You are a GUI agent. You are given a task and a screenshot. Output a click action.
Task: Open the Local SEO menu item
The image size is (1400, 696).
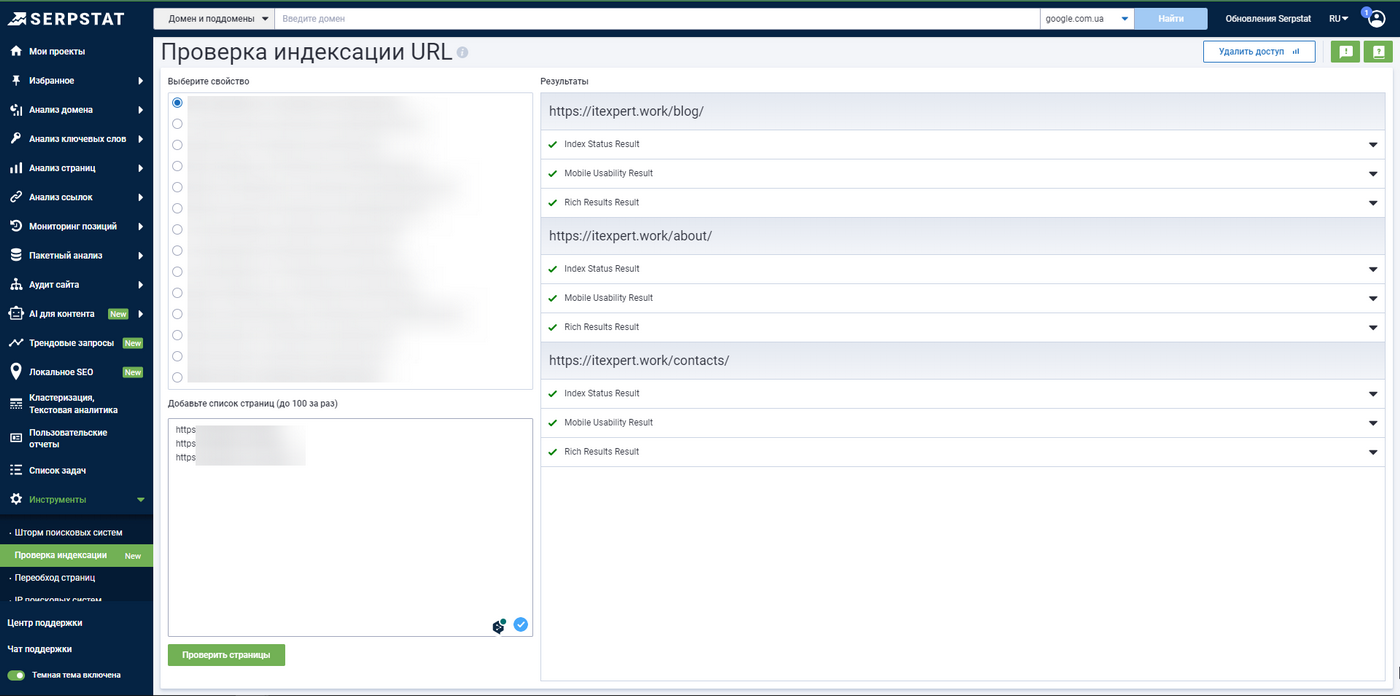coord(61,372)
